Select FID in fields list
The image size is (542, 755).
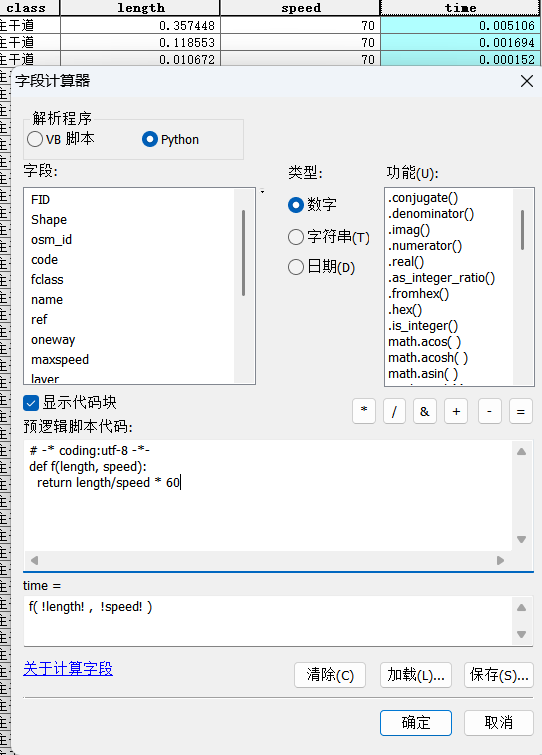pyautogui.click(x=40, y=199)
